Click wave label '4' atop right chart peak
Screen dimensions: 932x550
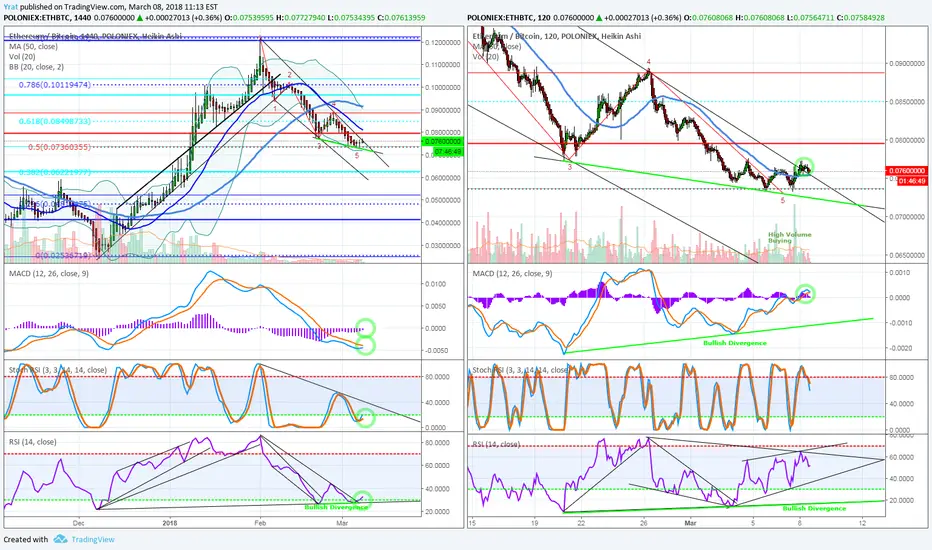[648, 62]
